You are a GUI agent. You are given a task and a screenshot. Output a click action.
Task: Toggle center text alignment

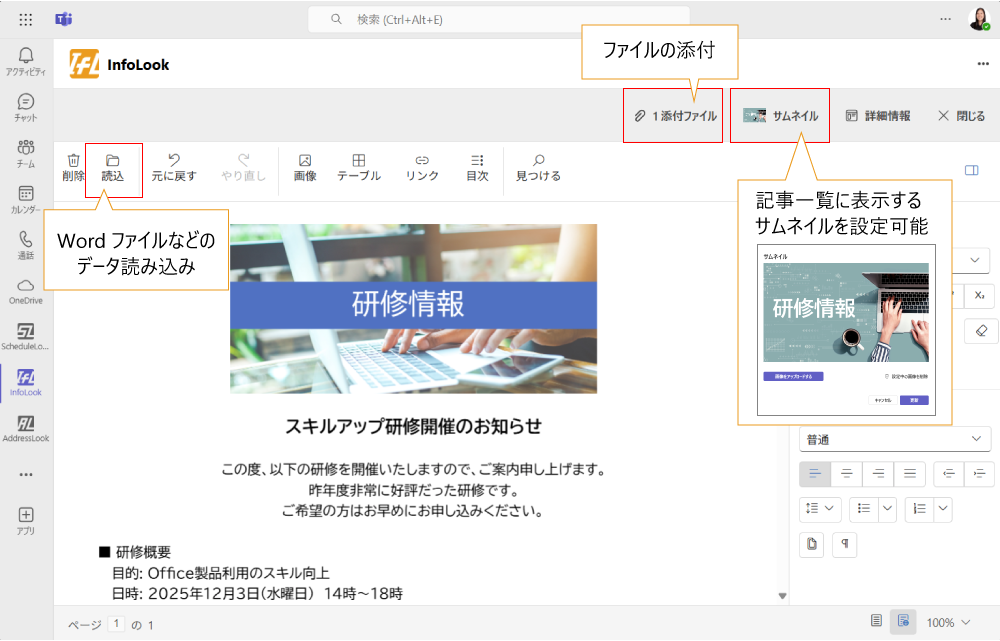tap(846, 474)
